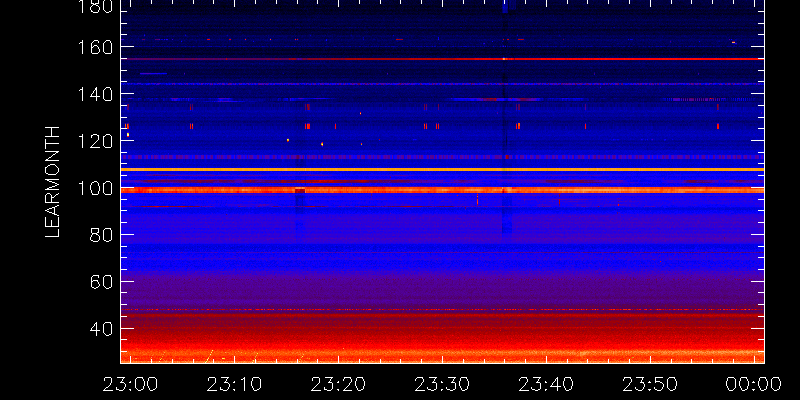Select the 140 frequency axis label
The width and height of the screenshot is (800, 400).
[x=95, y=94]
